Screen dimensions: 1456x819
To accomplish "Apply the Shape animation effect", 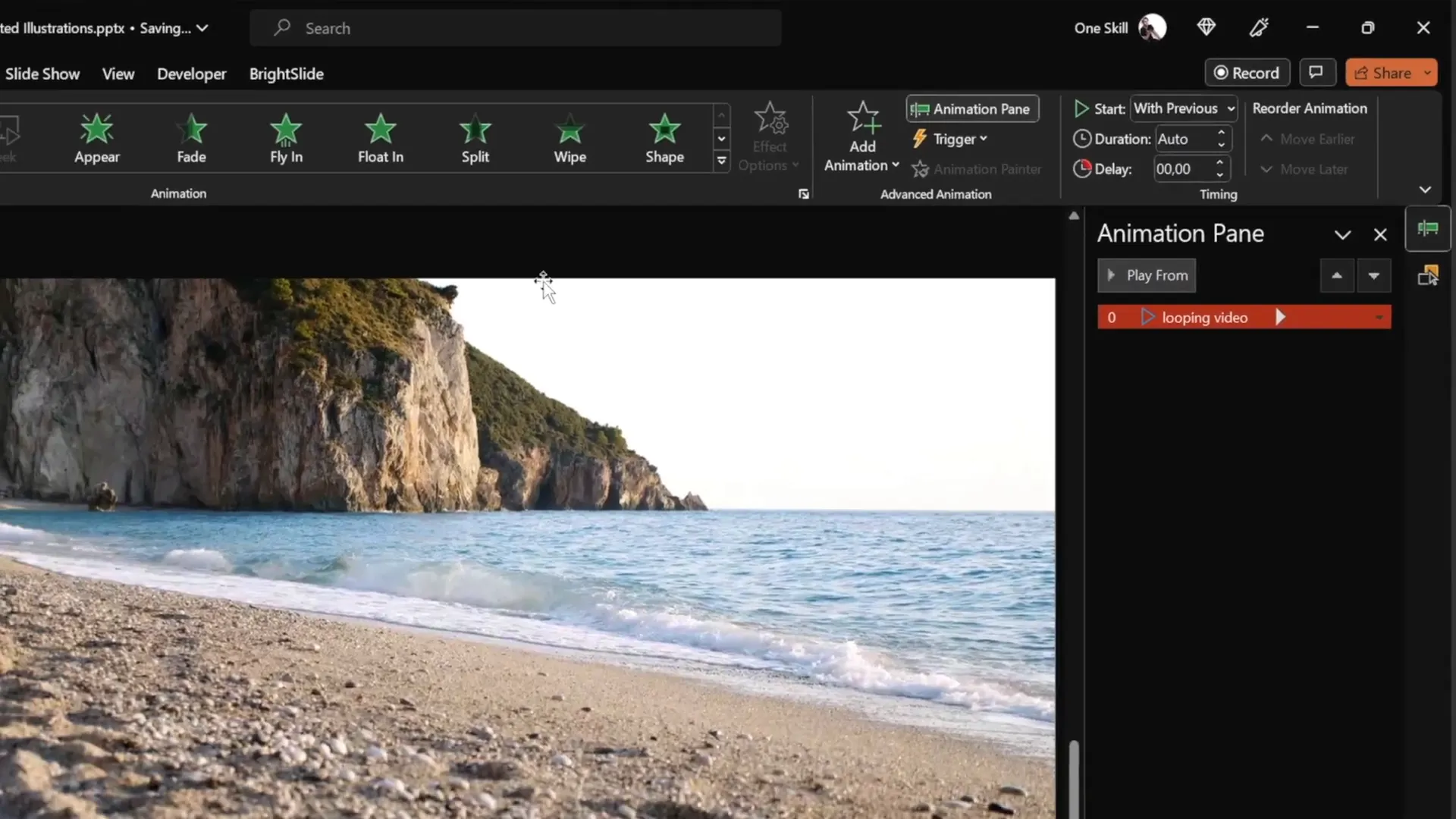I will [664, 138].
